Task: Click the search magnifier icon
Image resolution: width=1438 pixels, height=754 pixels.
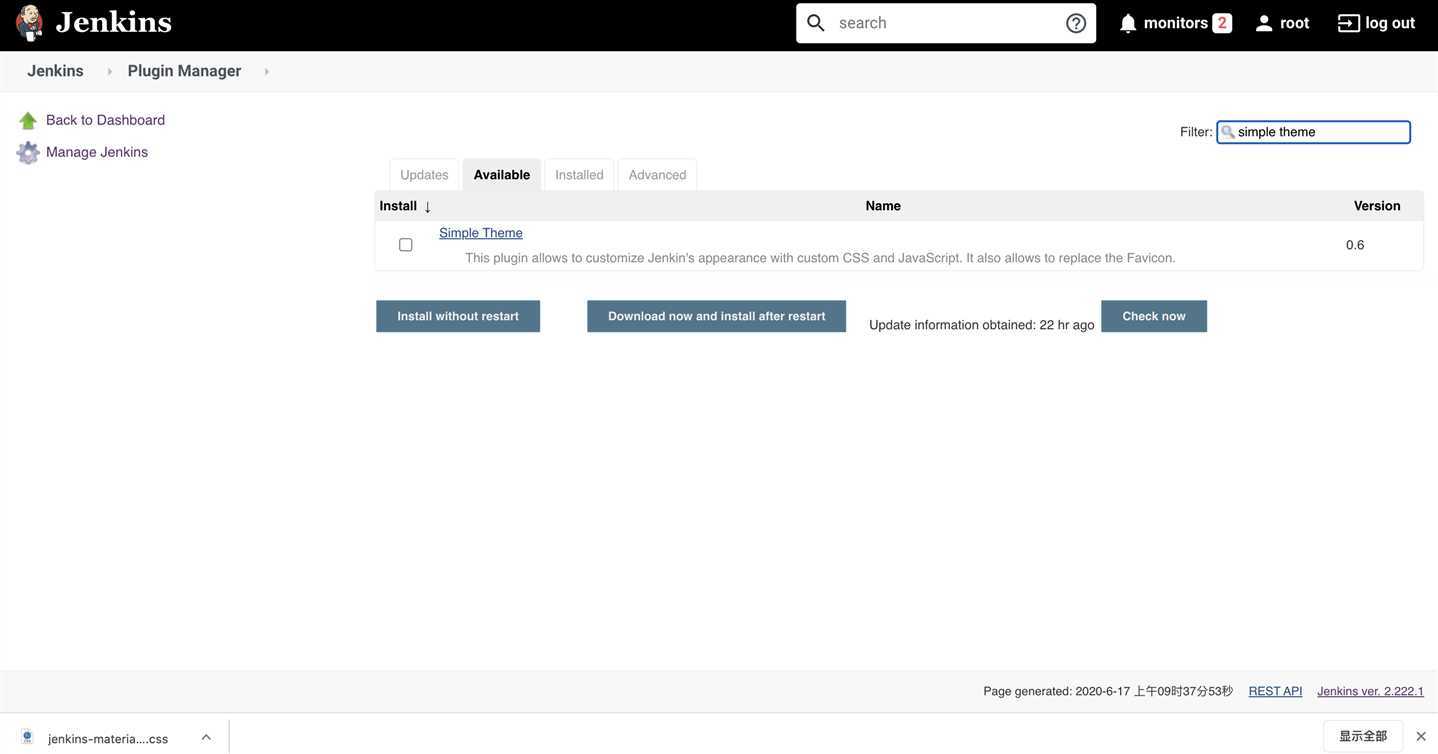Action: pos(816,23)
